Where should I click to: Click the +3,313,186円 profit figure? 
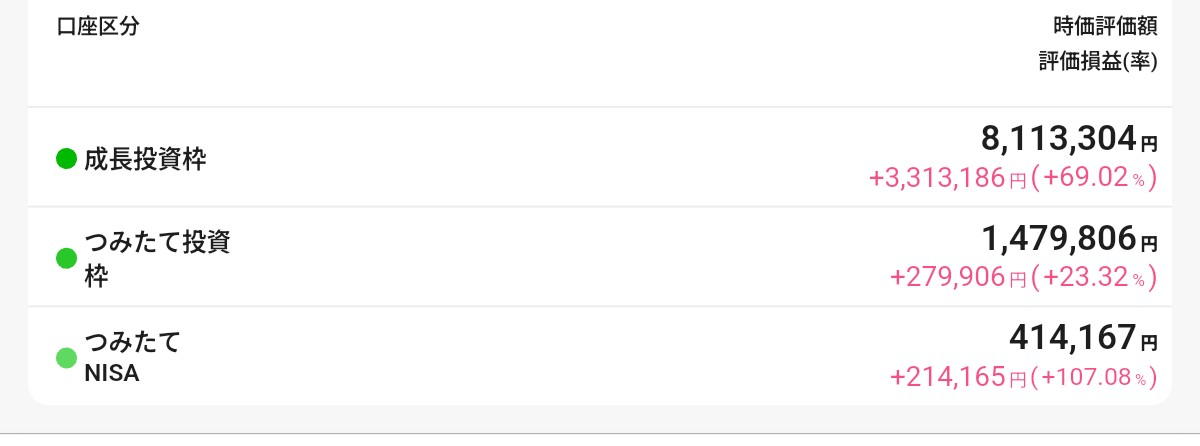point(948,180)
